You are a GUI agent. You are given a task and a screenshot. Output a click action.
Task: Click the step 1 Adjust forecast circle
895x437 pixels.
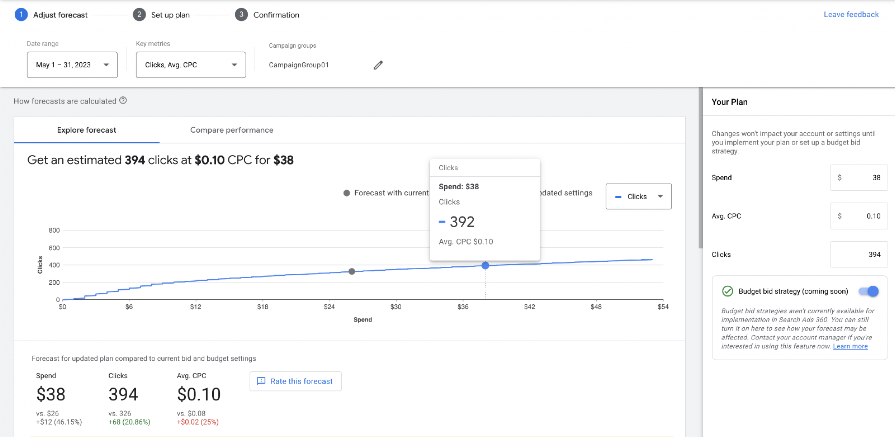pos(21,15)
